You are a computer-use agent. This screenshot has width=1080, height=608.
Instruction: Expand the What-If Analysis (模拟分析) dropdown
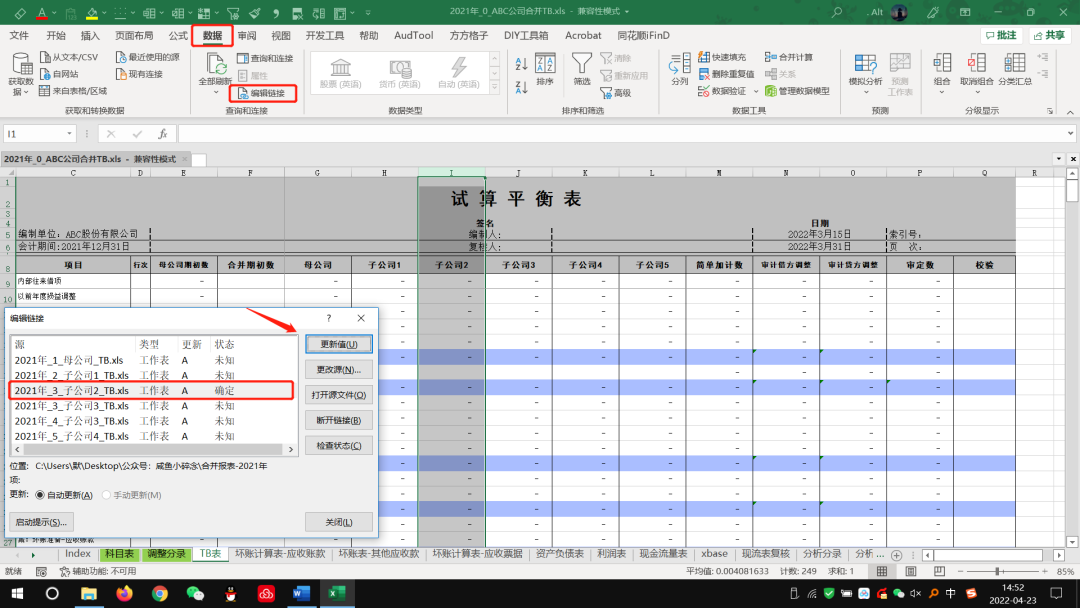tap(866, 92)
